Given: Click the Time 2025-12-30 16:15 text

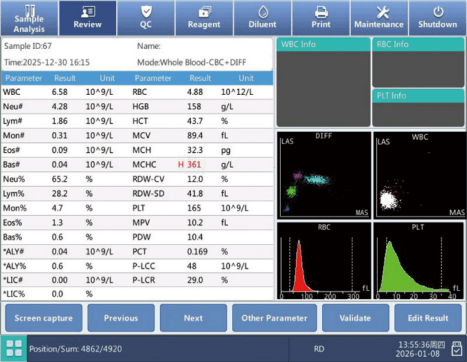Looking at the screenshot, I should [x=47, y=62].
